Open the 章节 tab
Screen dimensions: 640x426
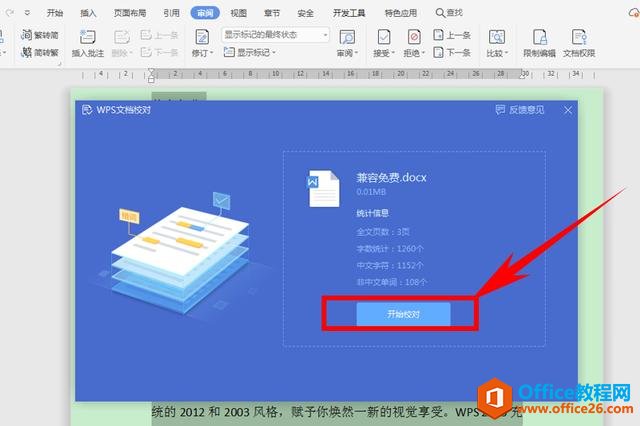click(x=272, y=13)
